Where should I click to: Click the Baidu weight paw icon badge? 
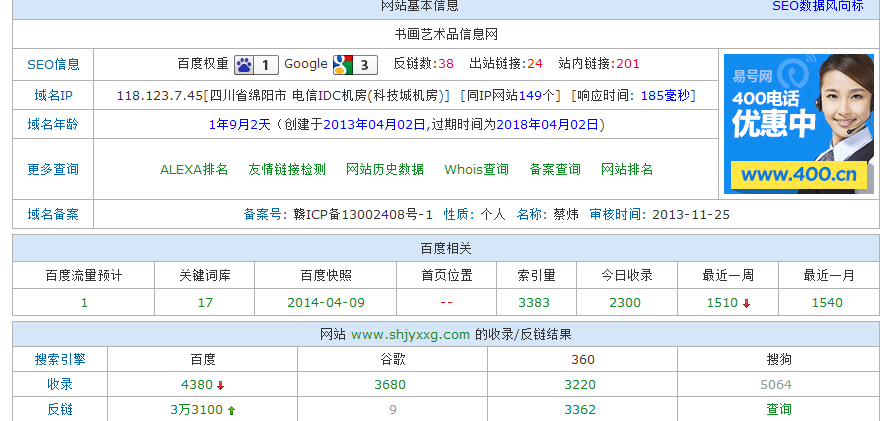256,65
